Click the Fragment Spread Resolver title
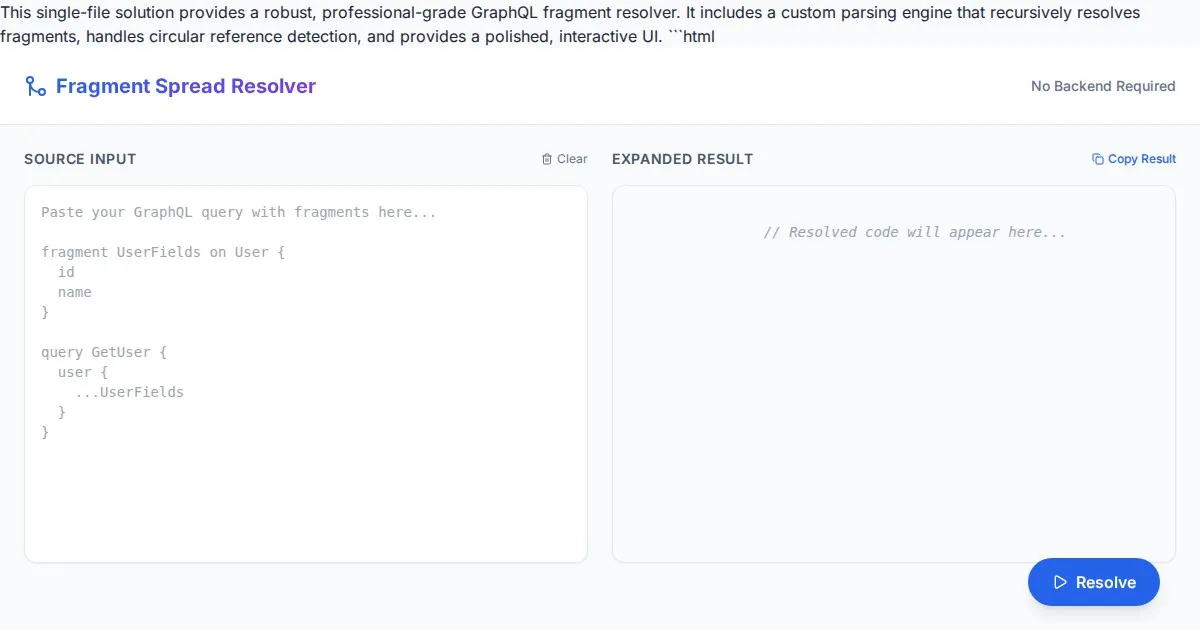This screenshot has height=630, width=1200. click(x=186, y=86)
